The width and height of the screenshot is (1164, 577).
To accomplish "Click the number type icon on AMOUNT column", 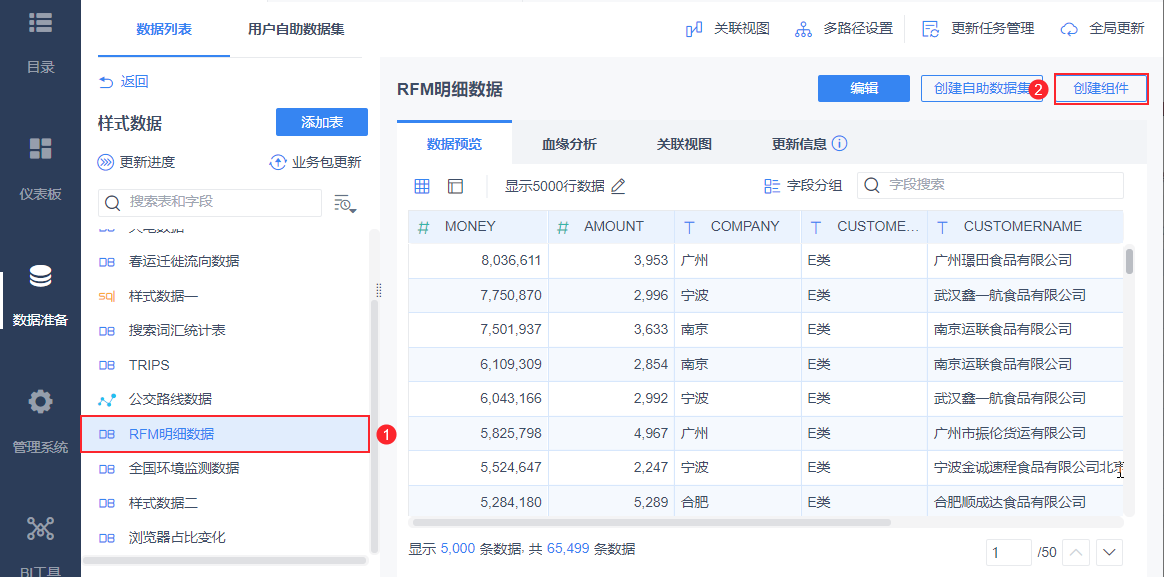I will 563,227.
